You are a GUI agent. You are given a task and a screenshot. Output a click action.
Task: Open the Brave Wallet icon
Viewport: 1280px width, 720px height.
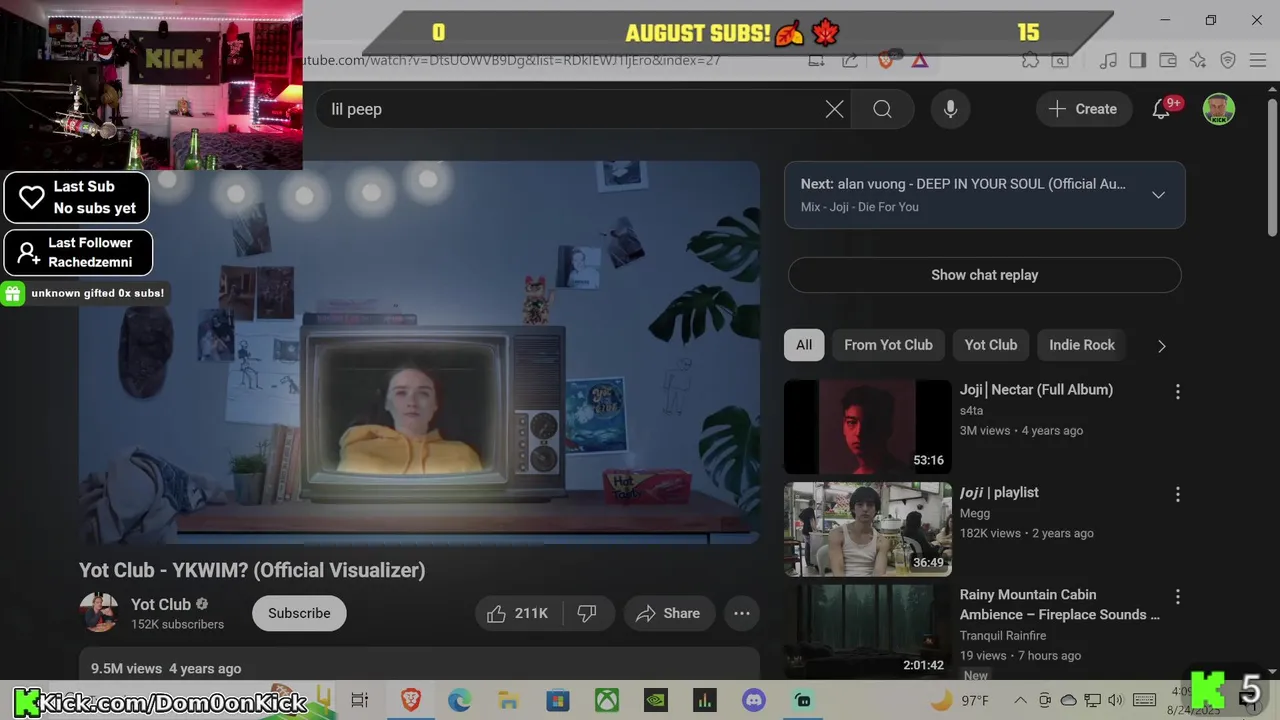pos(1167,60)
